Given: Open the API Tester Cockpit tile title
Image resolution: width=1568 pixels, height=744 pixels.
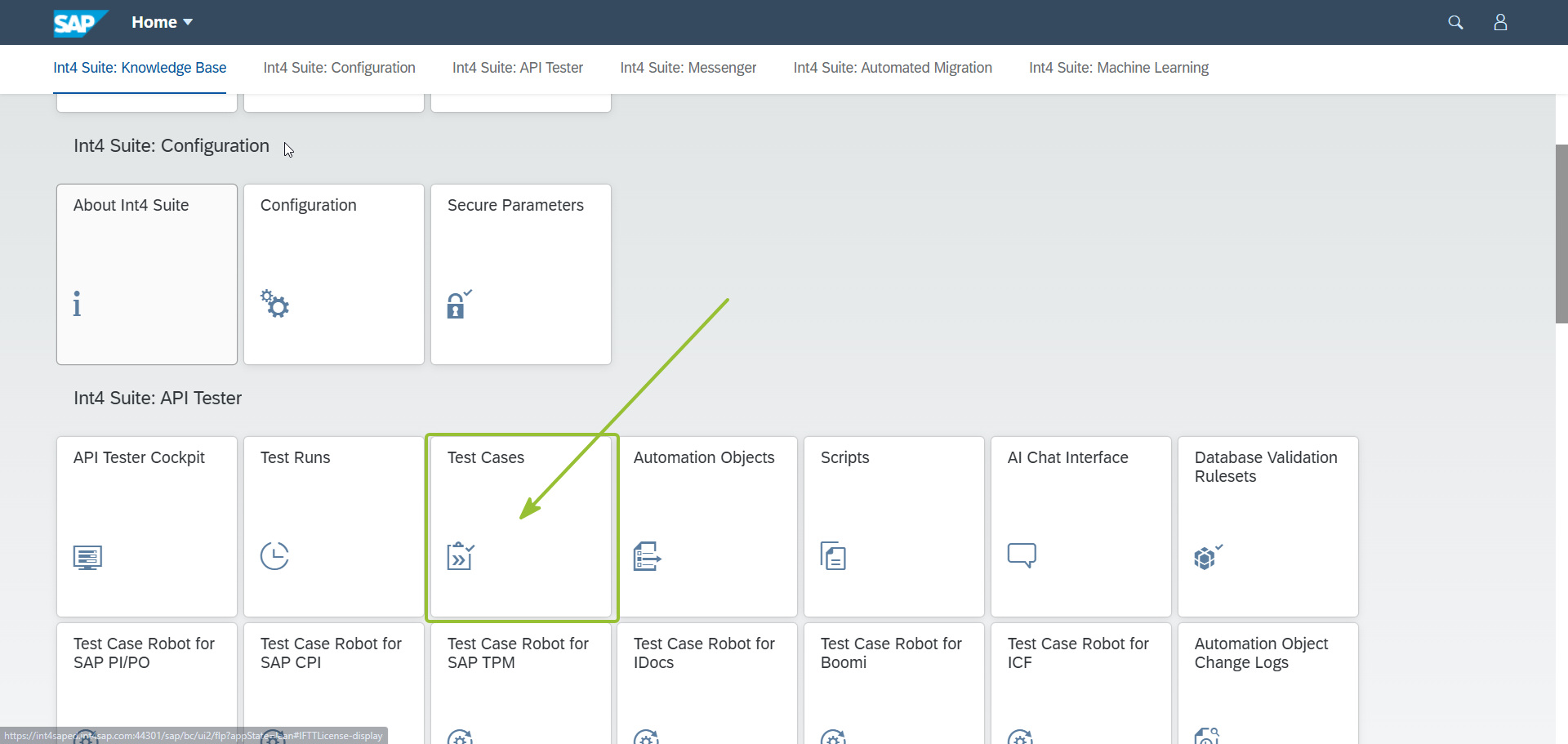Looking at the screenshot, I should 139,457.
